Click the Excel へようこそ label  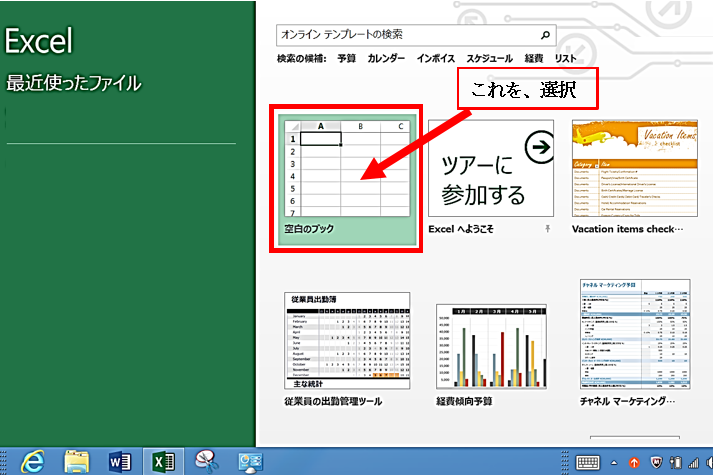(461, 229)
